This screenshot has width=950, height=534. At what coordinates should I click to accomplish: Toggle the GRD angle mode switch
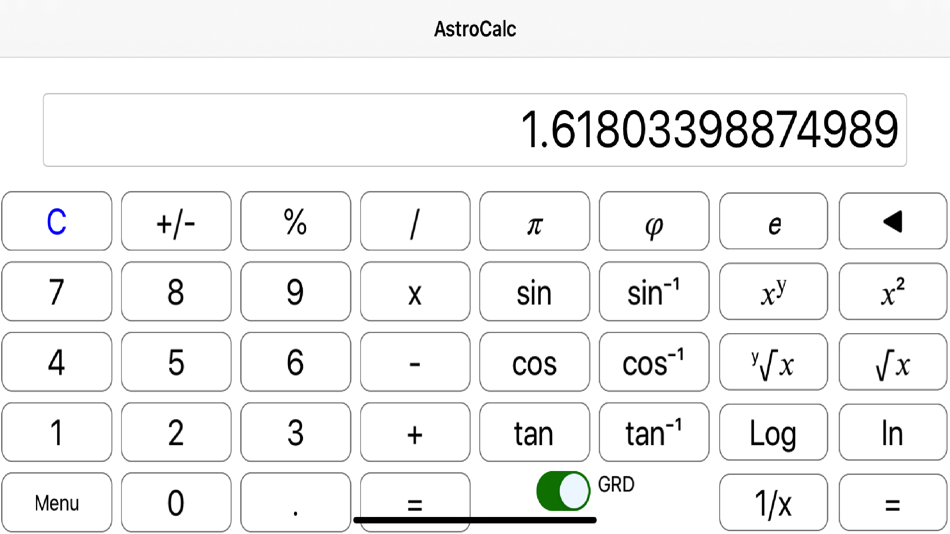click(563, 490)
